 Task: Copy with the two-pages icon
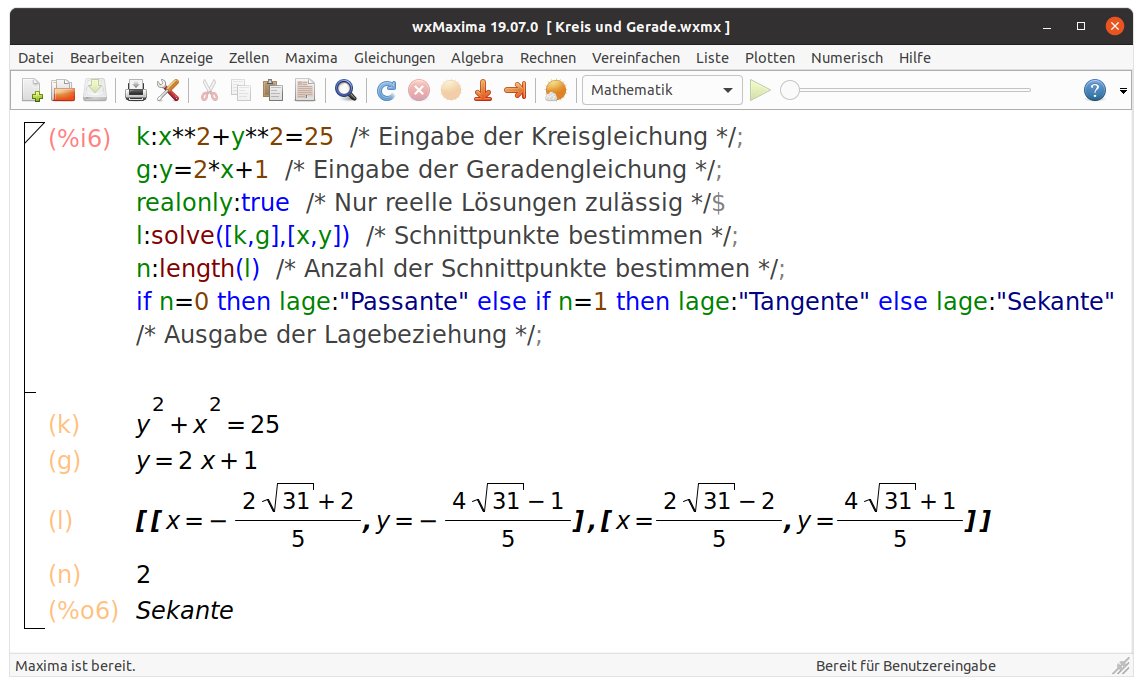(241, 90)
